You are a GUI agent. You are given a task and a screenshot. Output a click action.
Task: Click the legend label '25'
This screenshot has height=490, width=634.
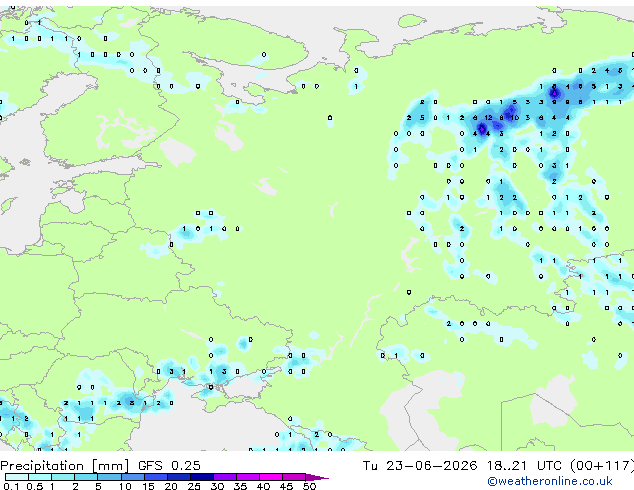[x=194, y=486]
